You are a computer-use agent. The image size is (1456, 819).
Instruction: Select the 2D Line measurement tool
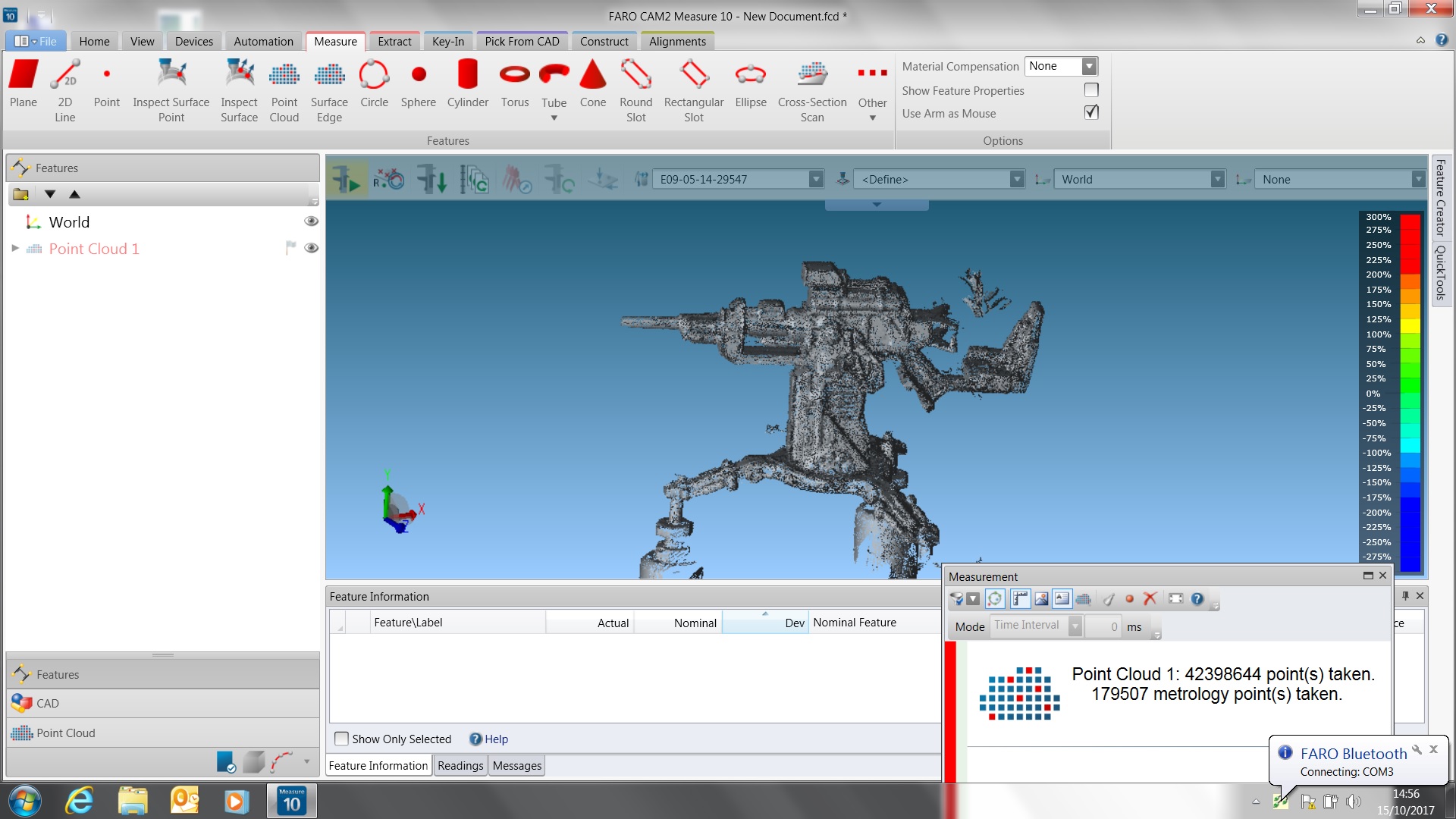click(65, 89)
